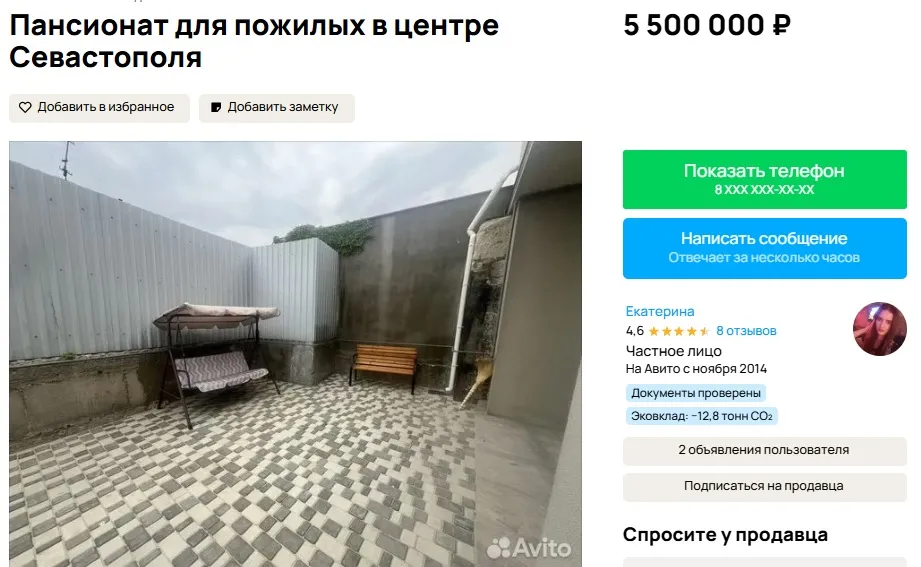921x567 pixels.
Task: Open the main patio listing photo
Action: (295, 354)
